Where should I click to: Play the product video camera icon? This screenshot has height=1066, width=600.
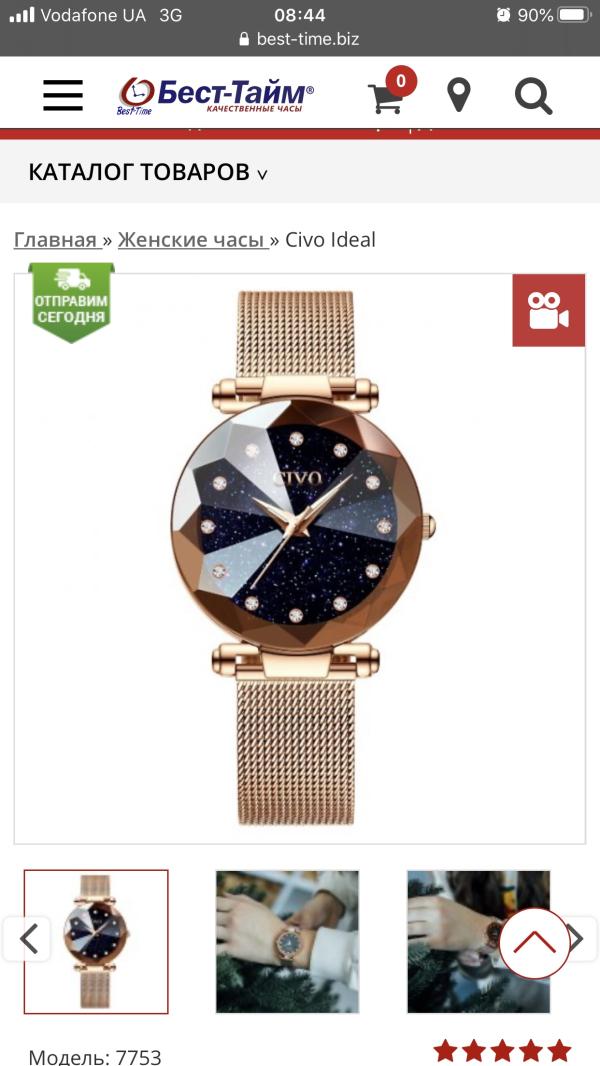[x=548, y=311]
